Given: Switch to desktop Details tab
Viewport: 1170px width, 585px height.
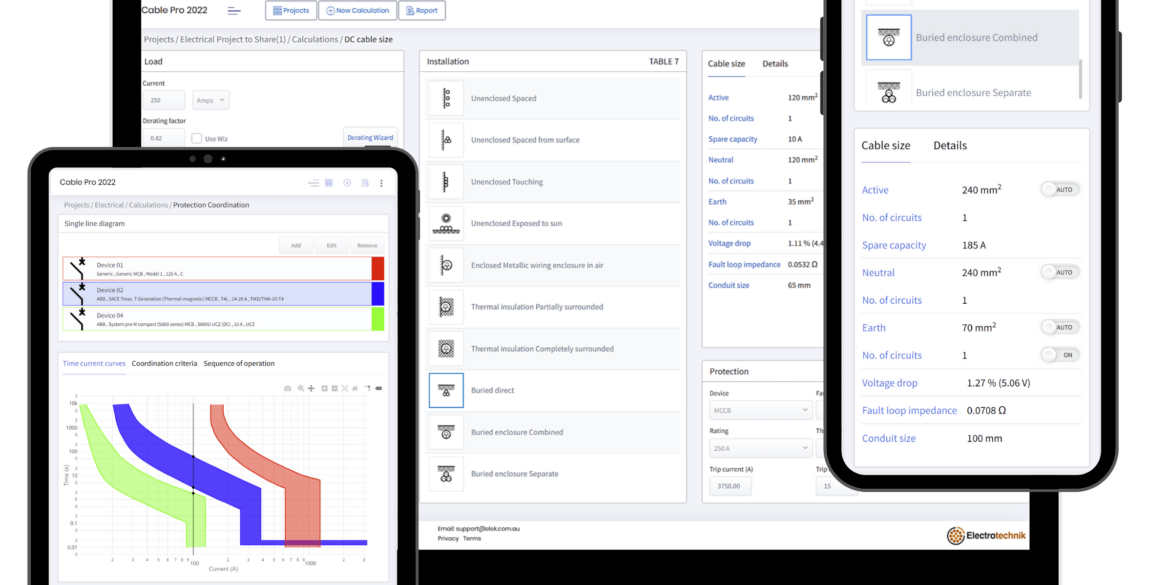Looking at the screenshot, I should coord(775,64).
